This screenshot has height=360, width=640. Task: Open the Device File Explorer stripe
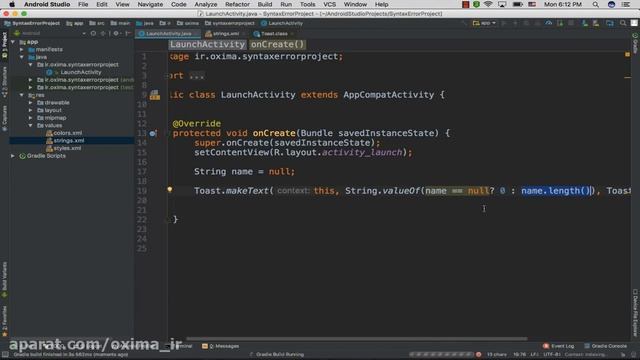tap(635, 312)
